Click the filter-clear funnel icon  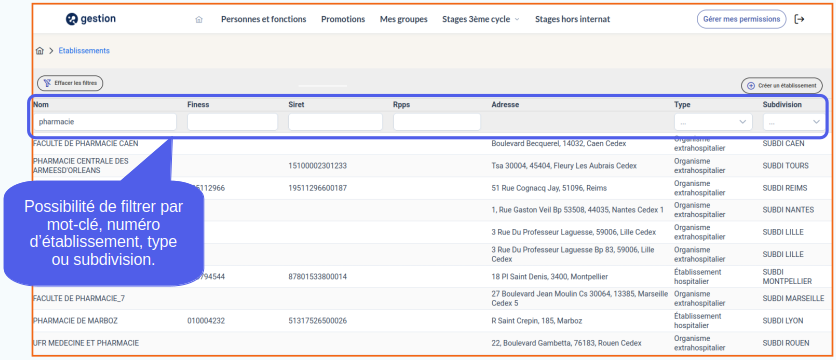click(47, 83)
